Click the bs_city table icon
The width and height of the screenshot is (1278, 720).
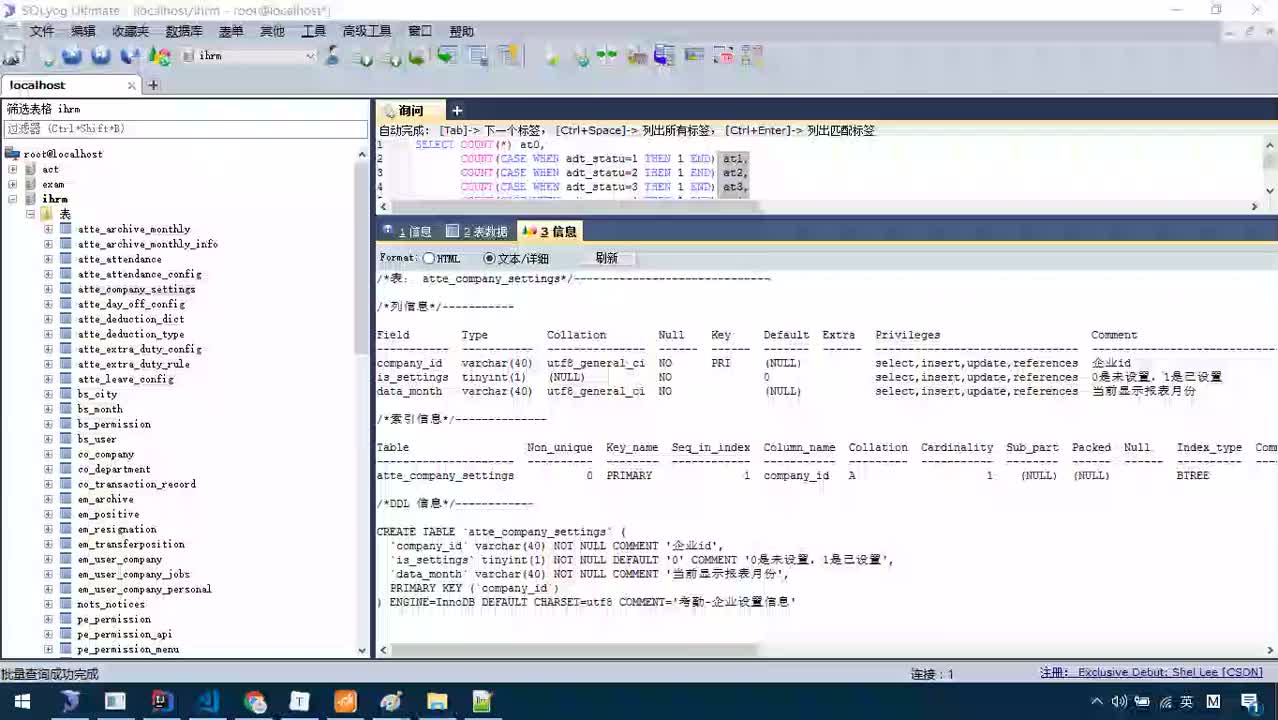pos(65,394)
